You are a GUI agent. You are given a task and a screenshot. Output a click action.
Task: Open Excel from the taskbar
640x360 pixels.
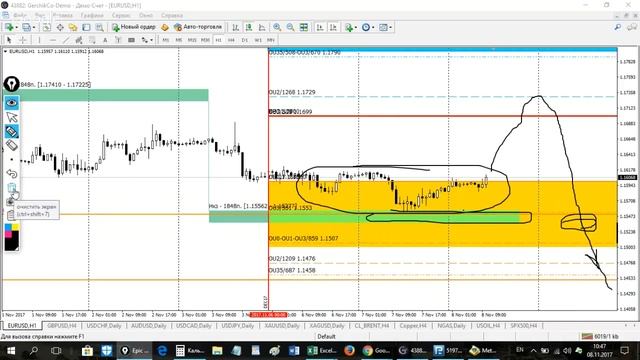coord(322,351)
